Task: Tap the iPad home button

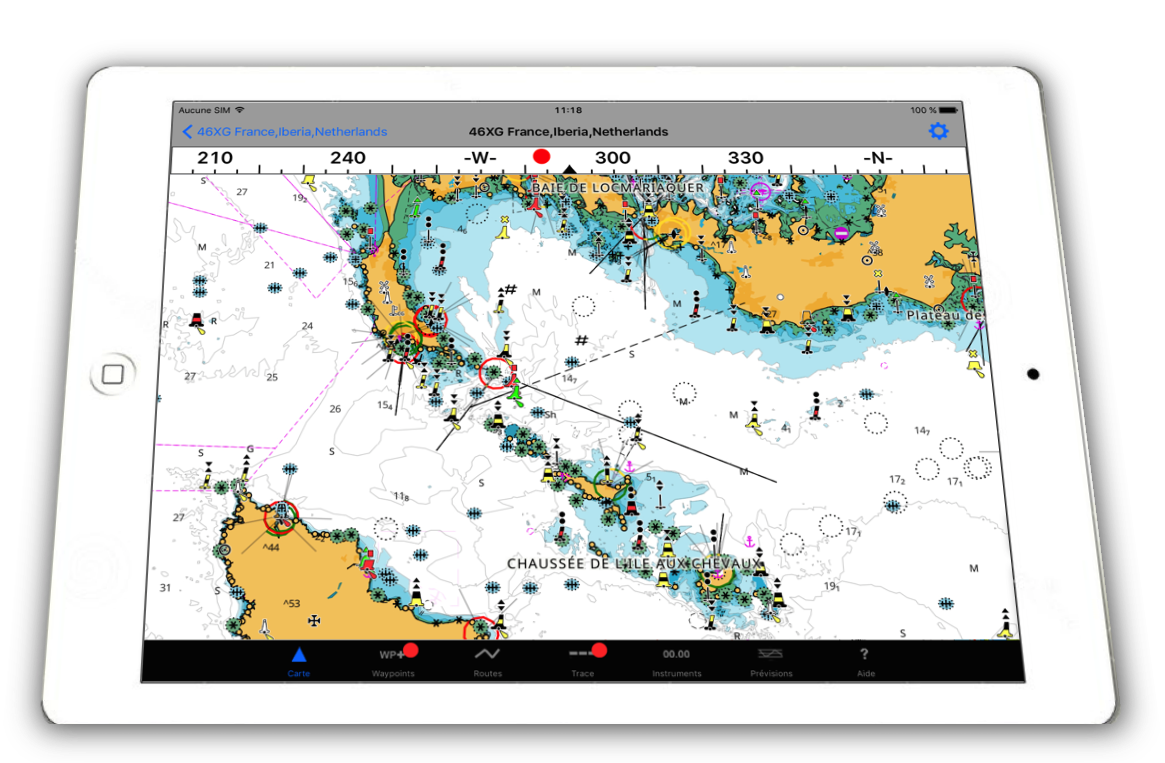Action: (x=113, y=374)
